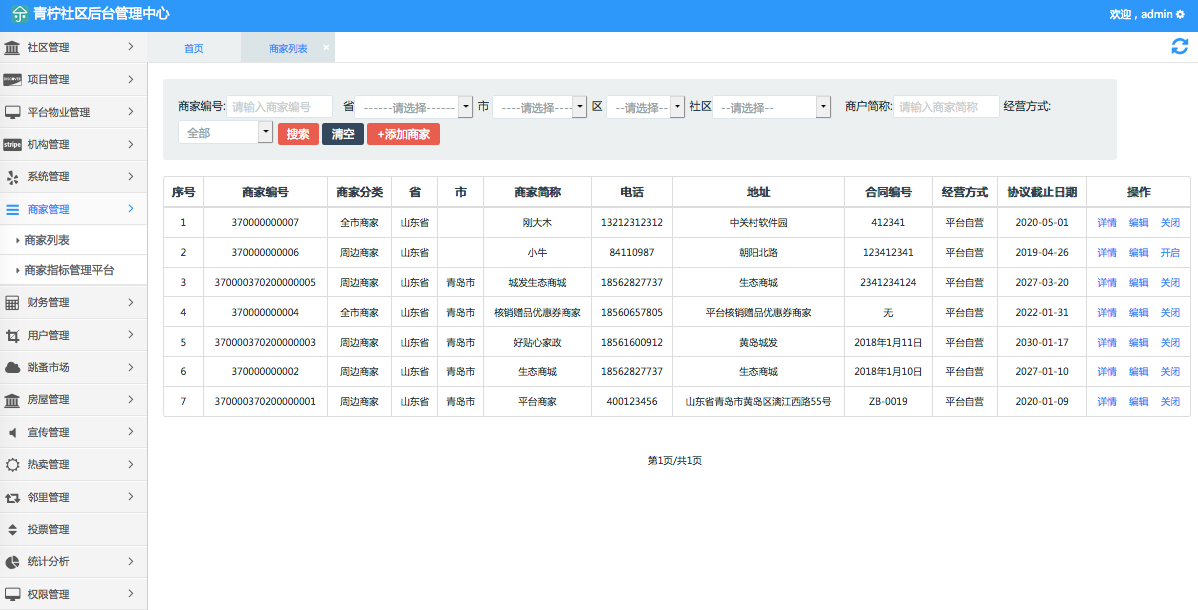Viewport: 1198px width, 610px height.
Task: Click contract number ZB-0019
Action: click(888, 401)
